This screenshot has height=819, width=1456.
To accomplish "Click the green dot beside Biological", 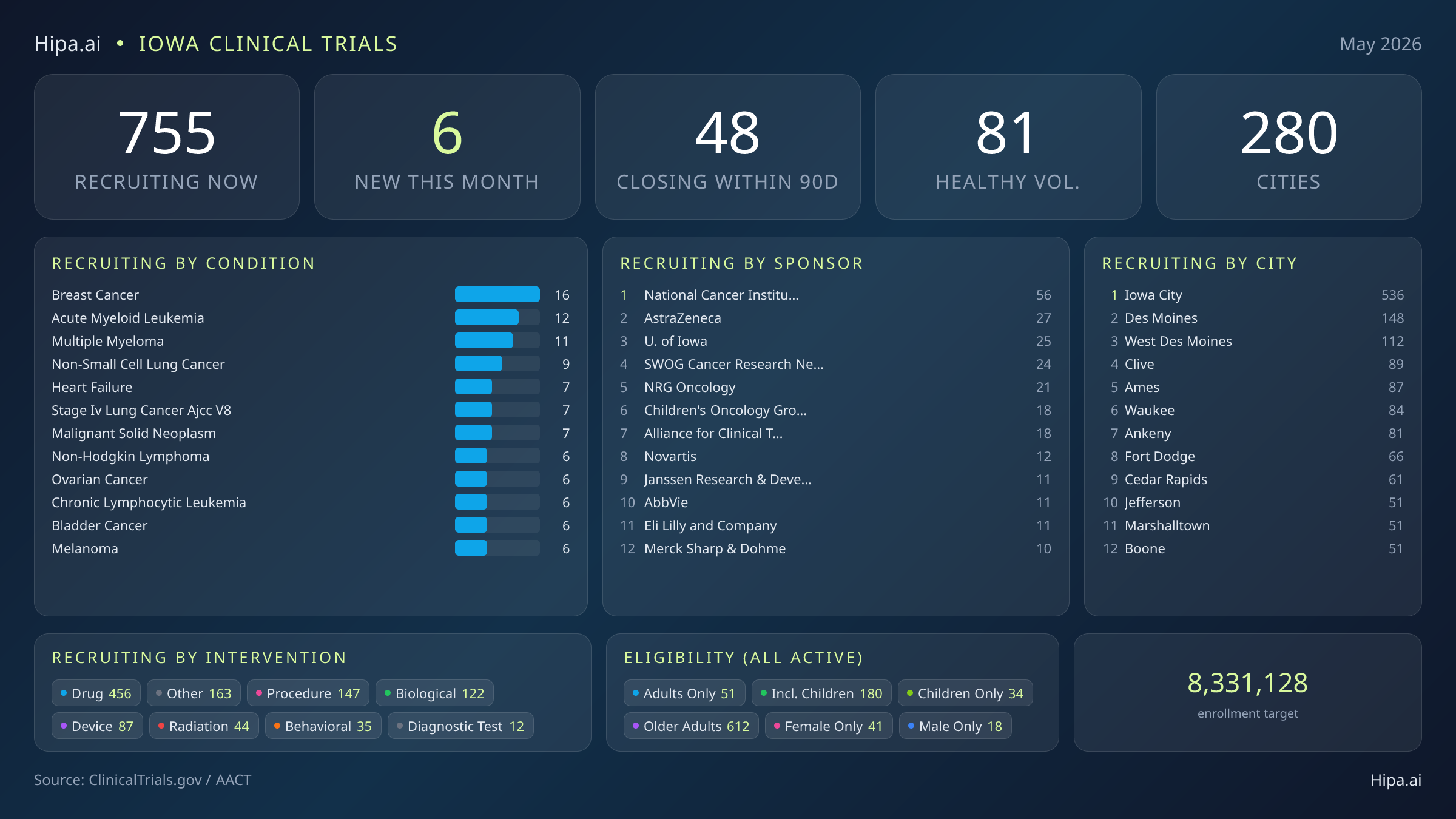I will click(387, 693).
